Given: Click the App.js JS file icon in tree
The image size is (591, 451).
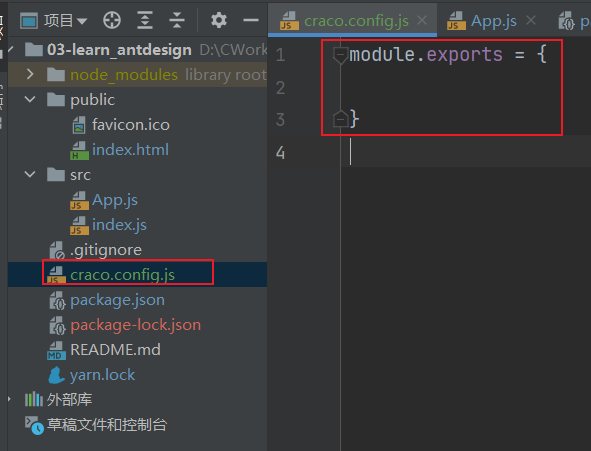Looking at the screenshot, I should [79, 200].
